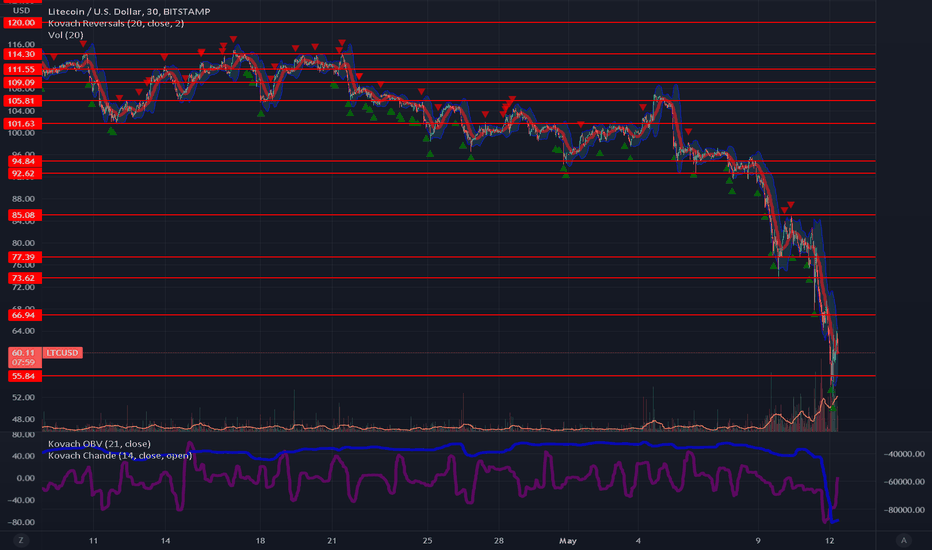Click the 55.84 price level label
Screen dimensions: 932x550
click(x=24, y=376)
